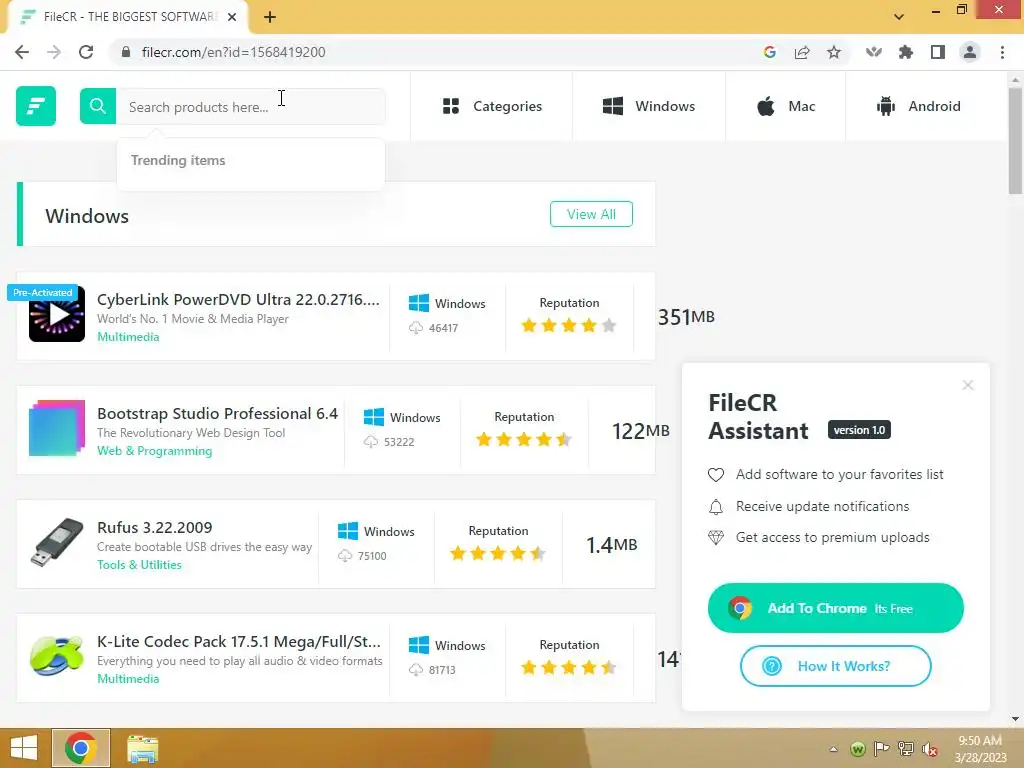1024x768 pixels.
Task: Click download count 81713 cloud icon
Action: pyautogui.click(x=415, y=670)
